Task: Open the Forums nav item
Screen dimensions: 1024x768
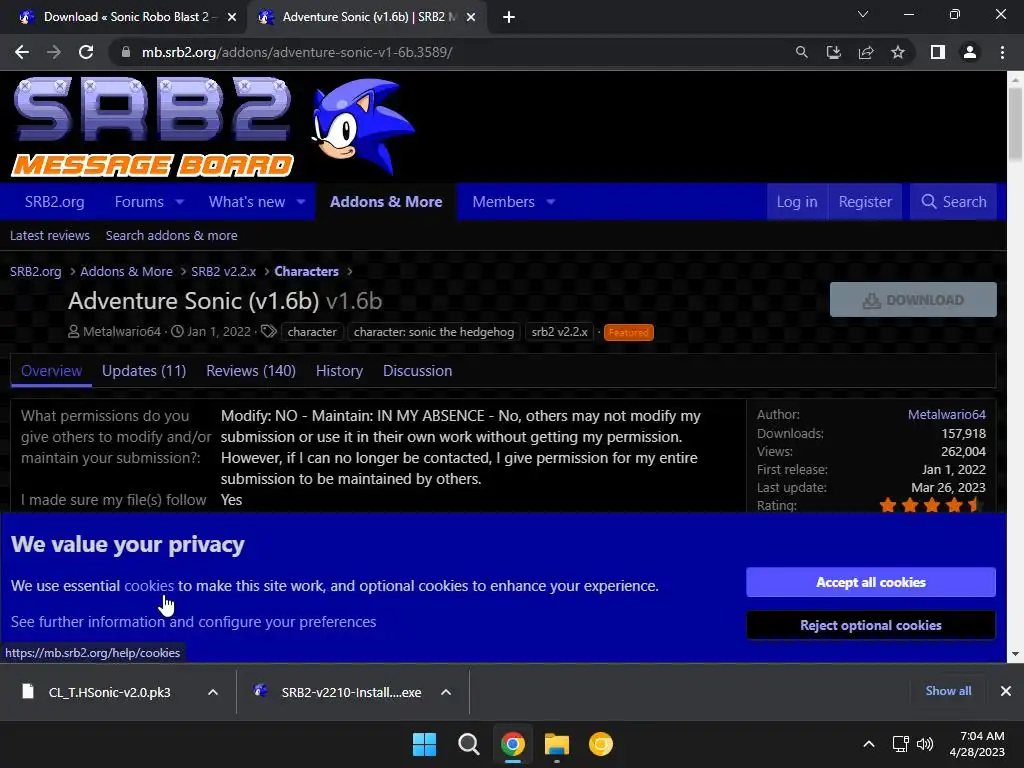Action: pyautogui.click(x=139, y=202)
